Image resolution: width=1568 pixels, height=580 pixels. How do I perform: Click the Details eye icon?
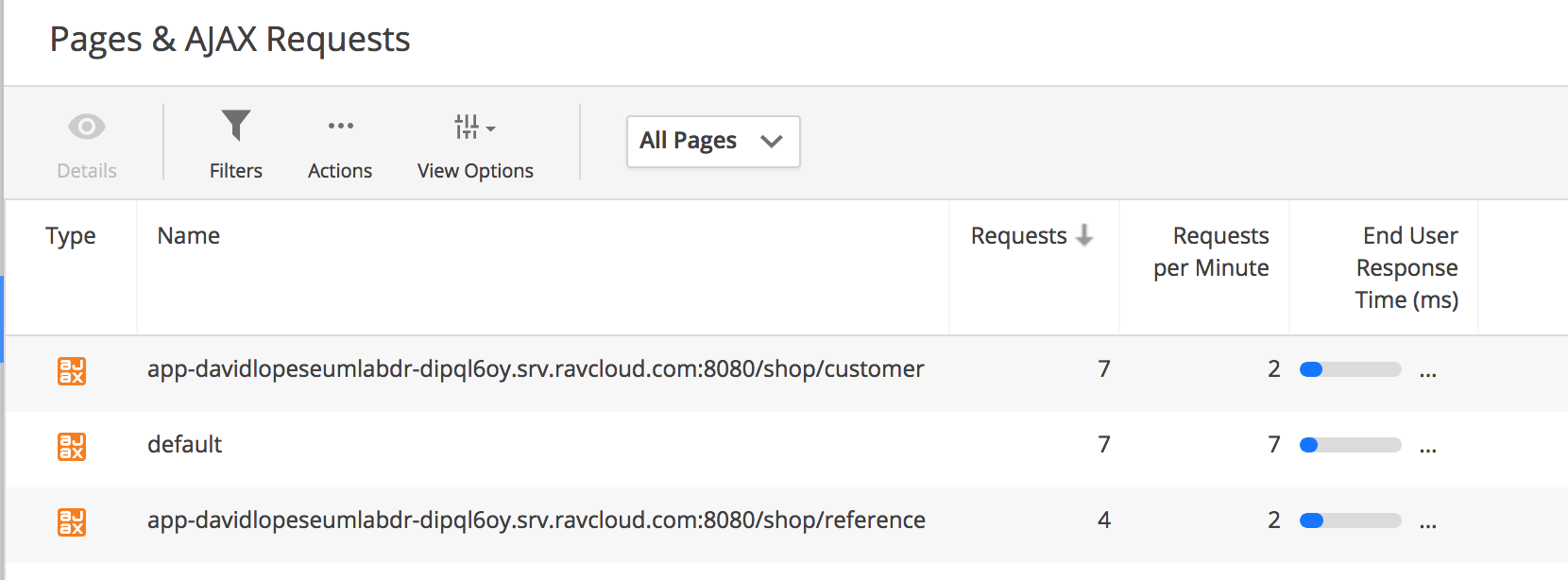86,127
